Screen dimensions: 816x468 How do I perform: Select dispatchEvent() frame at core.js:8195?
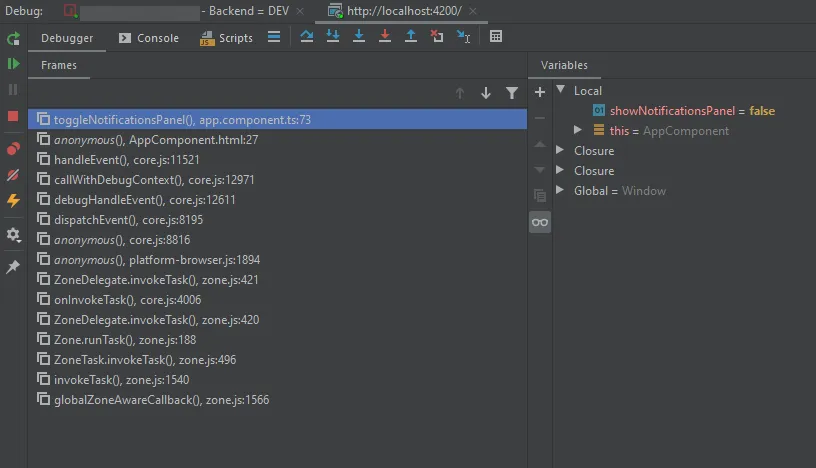coord(277,220)
